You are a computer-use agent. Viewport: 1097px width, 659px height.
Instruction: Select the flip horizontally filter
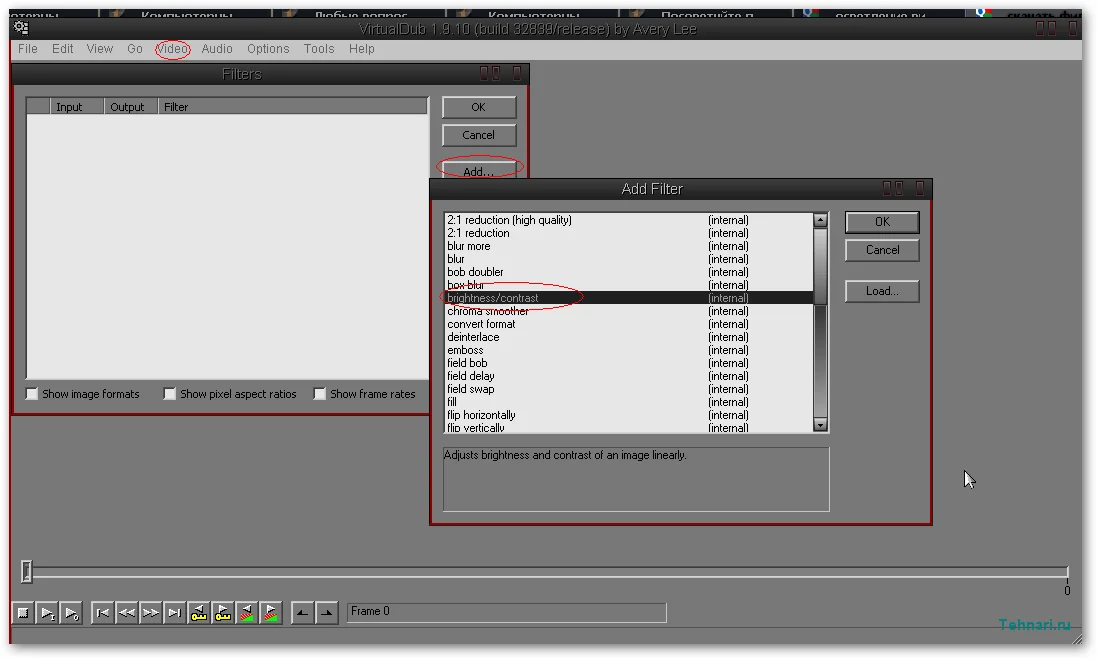click(628, 415)
